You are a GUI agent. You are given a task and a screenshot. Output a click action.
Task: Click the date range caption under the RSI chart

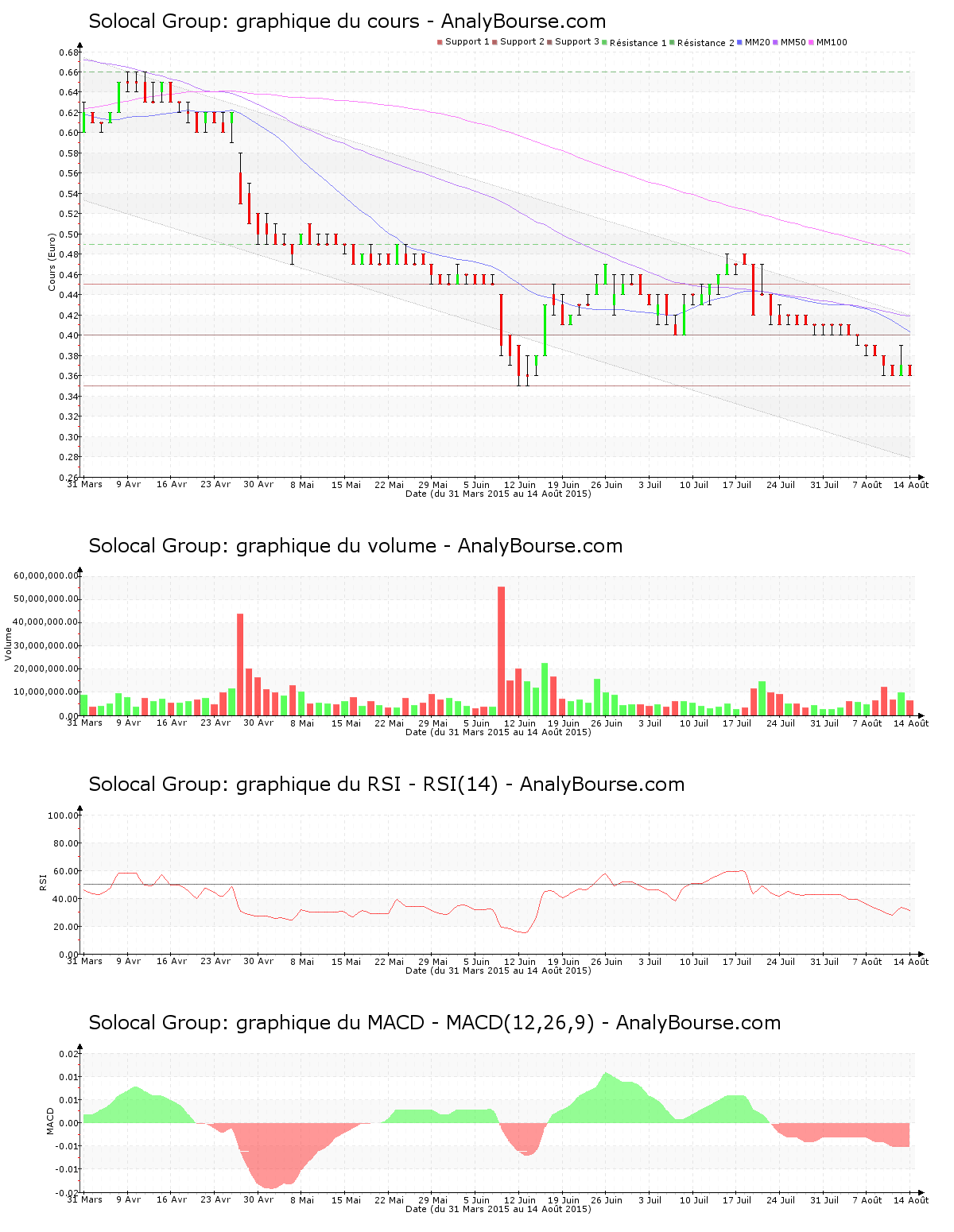[x=498, y=970]
